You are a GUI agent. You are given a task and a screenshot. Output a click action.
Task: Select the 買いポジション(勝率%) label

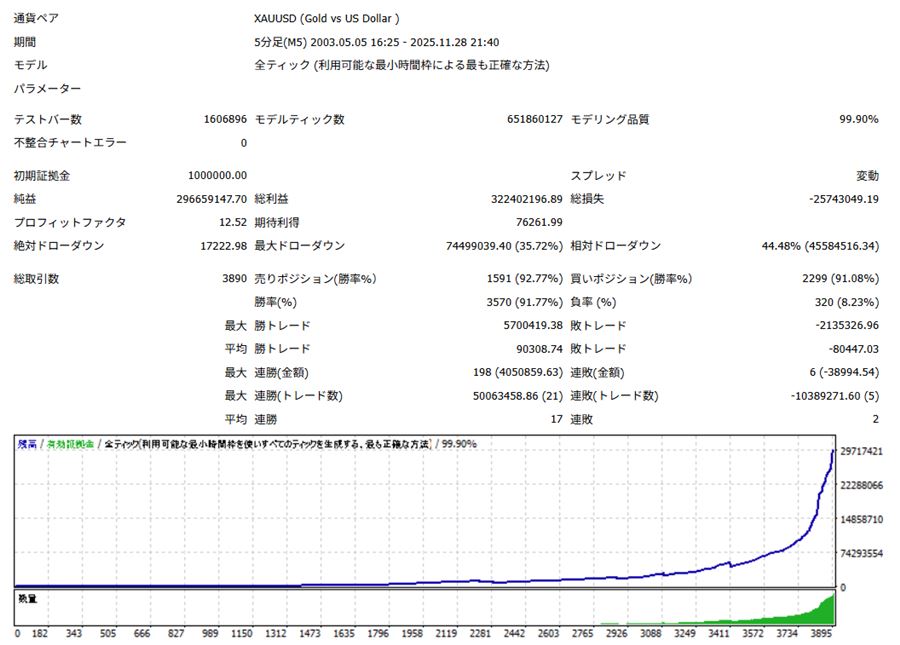tap(631, 279)
